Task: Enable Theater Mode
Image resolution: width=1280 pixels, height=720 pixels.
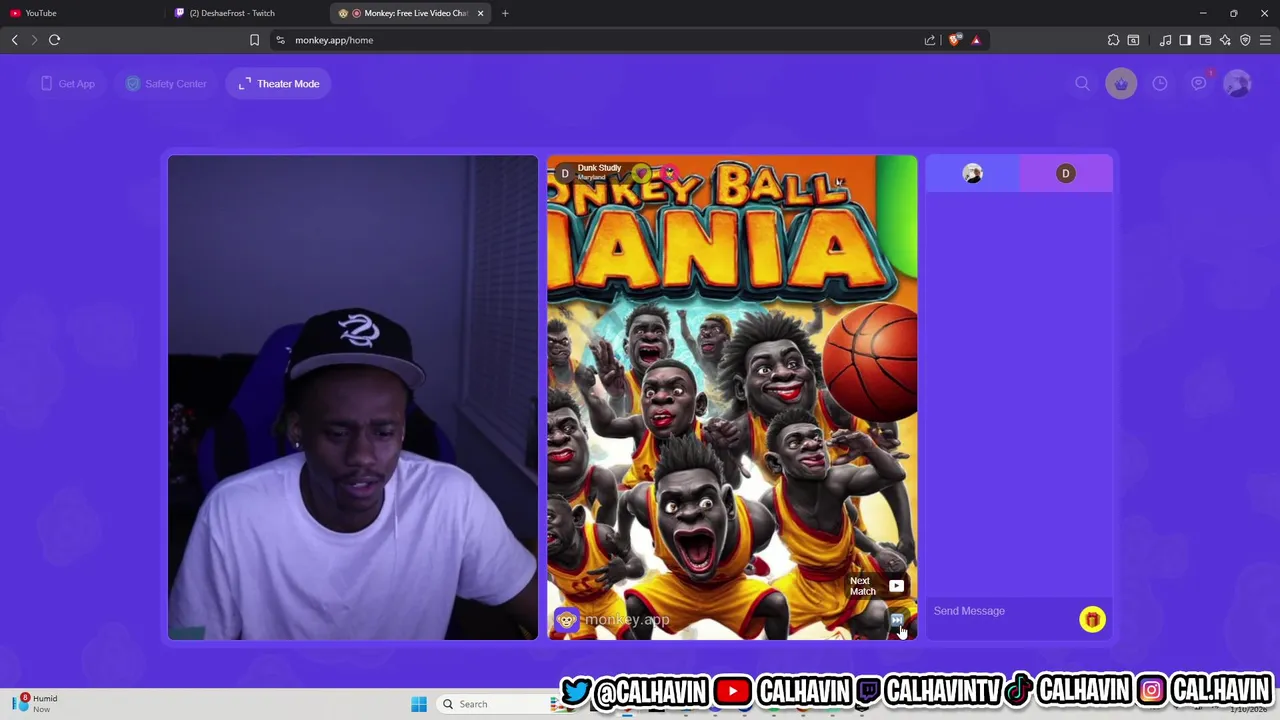Action: (279, 84)
